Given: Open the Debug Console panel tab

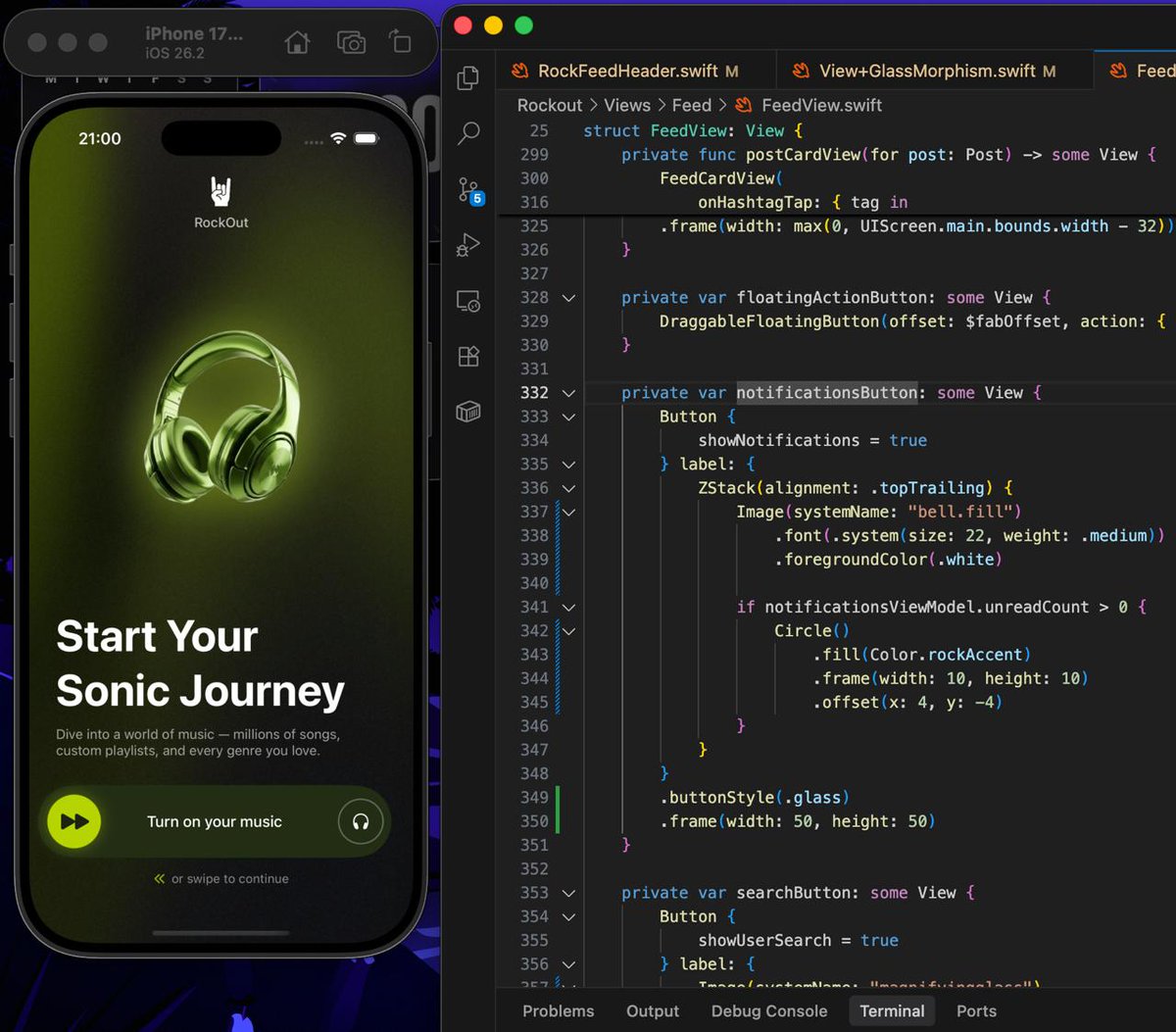Looking at the screenshot, I should [x=769, y=1010].
